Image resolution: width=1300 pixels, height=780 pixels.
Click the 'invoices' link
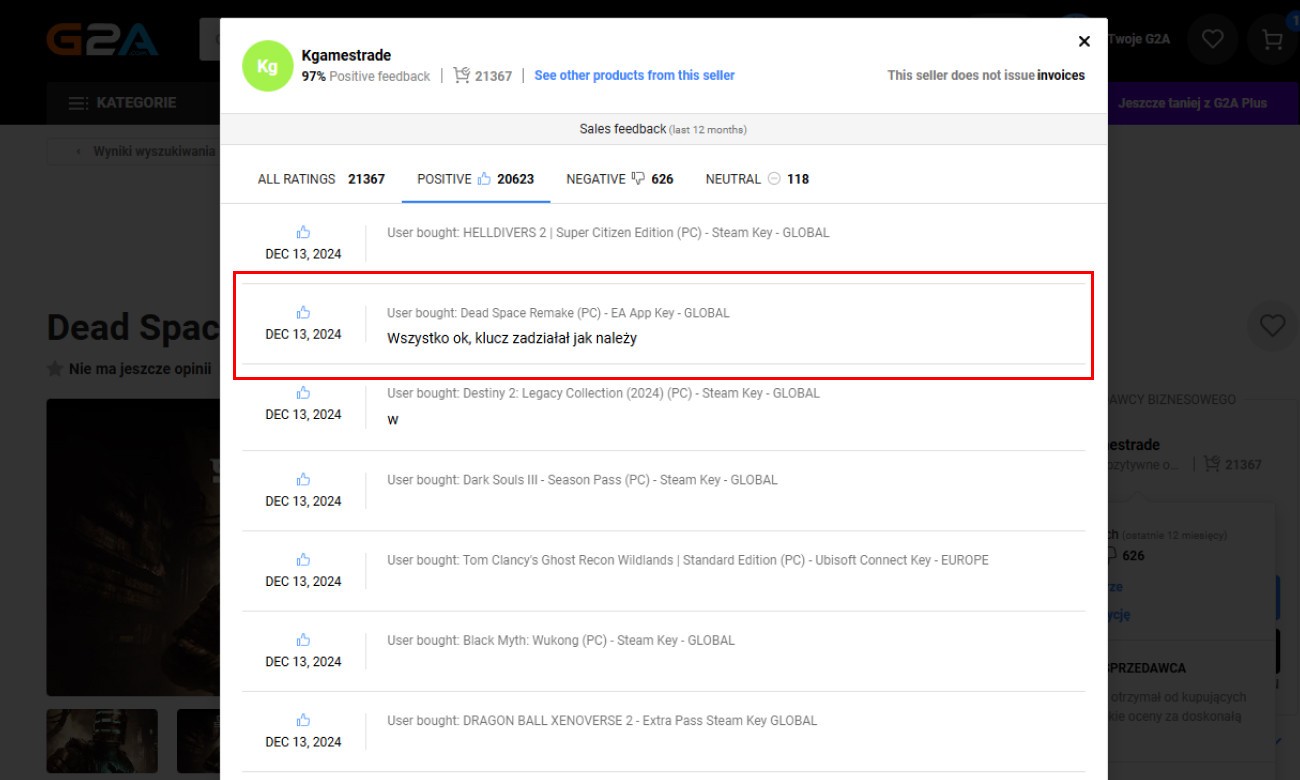click(x=1061, y=75)
